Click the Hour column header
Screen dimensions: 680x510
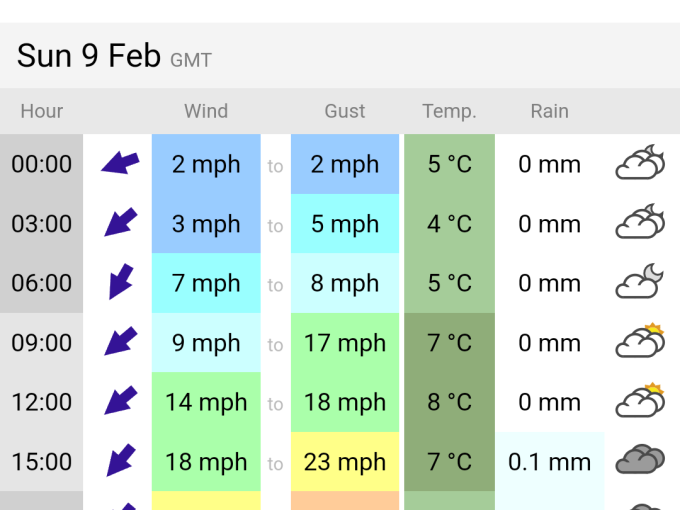tap(42, 111)
